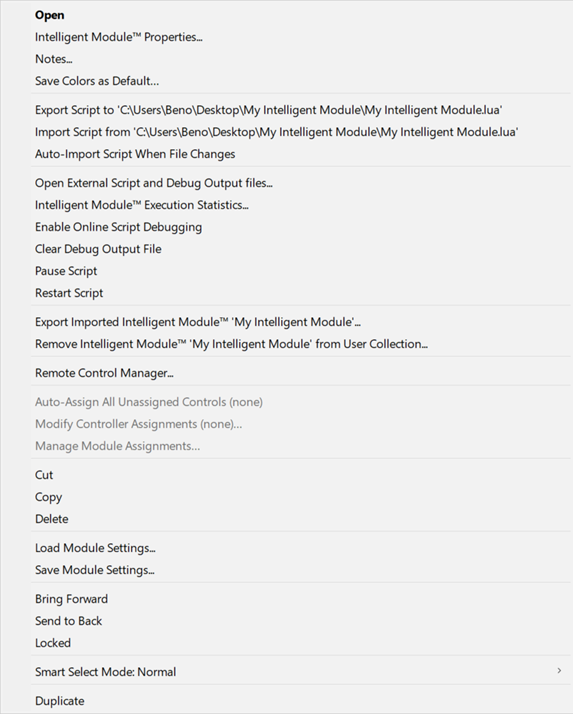Toggle Auto-Import Script When File Changes
The width and height of the screenshot is (573, 714).
pos(135,154)
